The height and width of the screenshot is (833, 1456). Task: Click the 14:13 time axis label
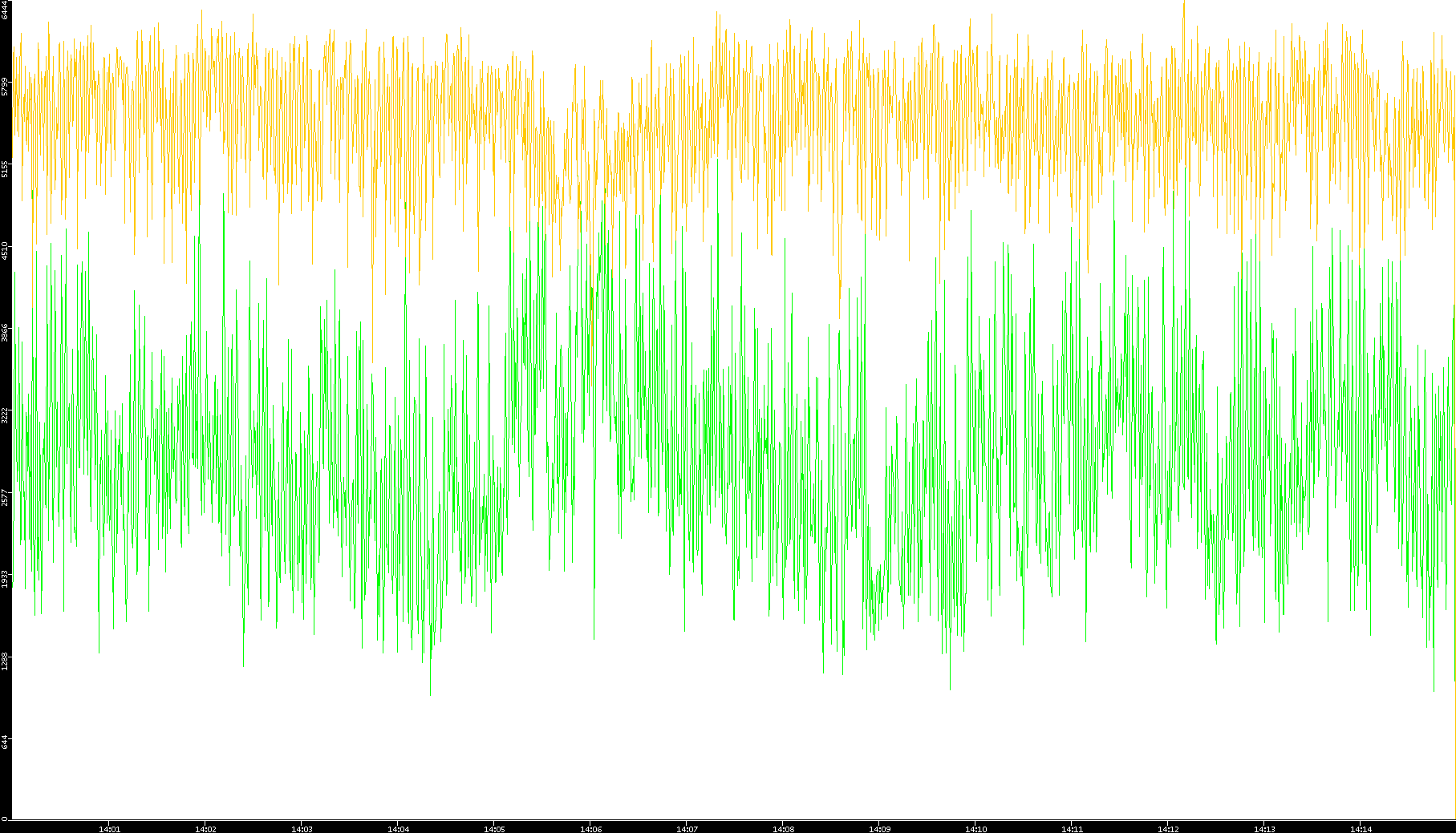pyautogui.click(x=1264, y=829)
